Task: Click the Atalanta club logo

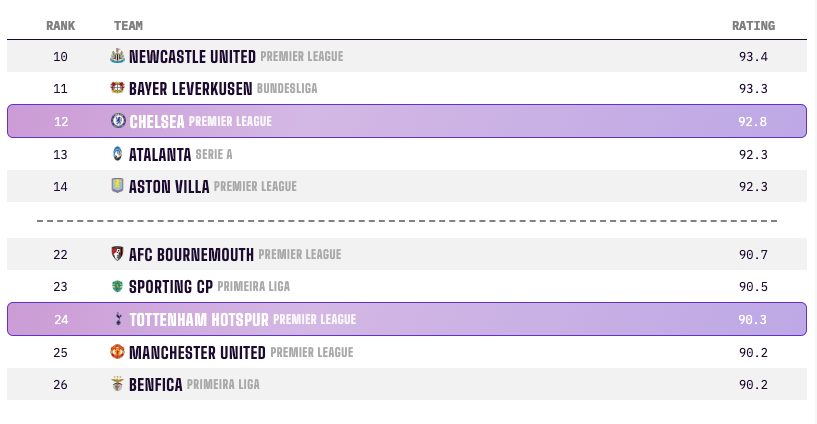Action: pyautogui.click(x=118, y=154)
